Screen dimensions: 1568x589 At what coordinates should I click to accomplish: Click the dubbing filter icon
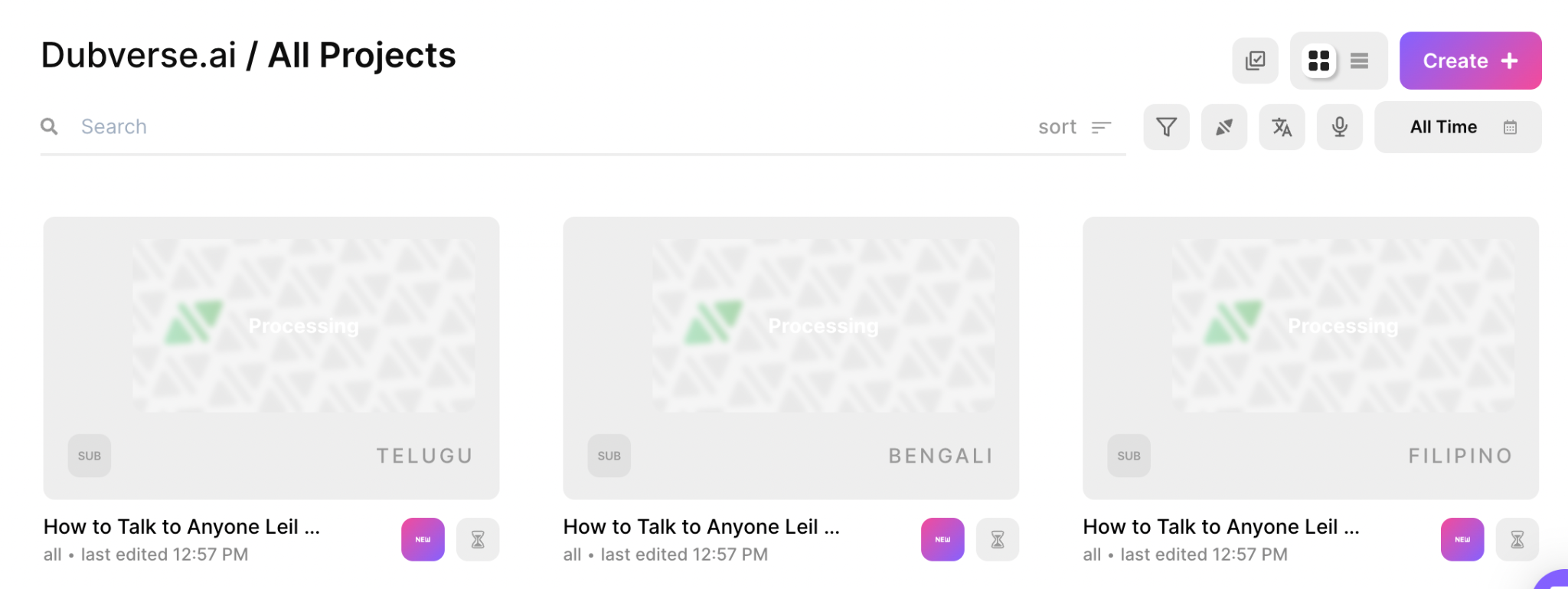pyautogui.click(x=1223, y=127)
